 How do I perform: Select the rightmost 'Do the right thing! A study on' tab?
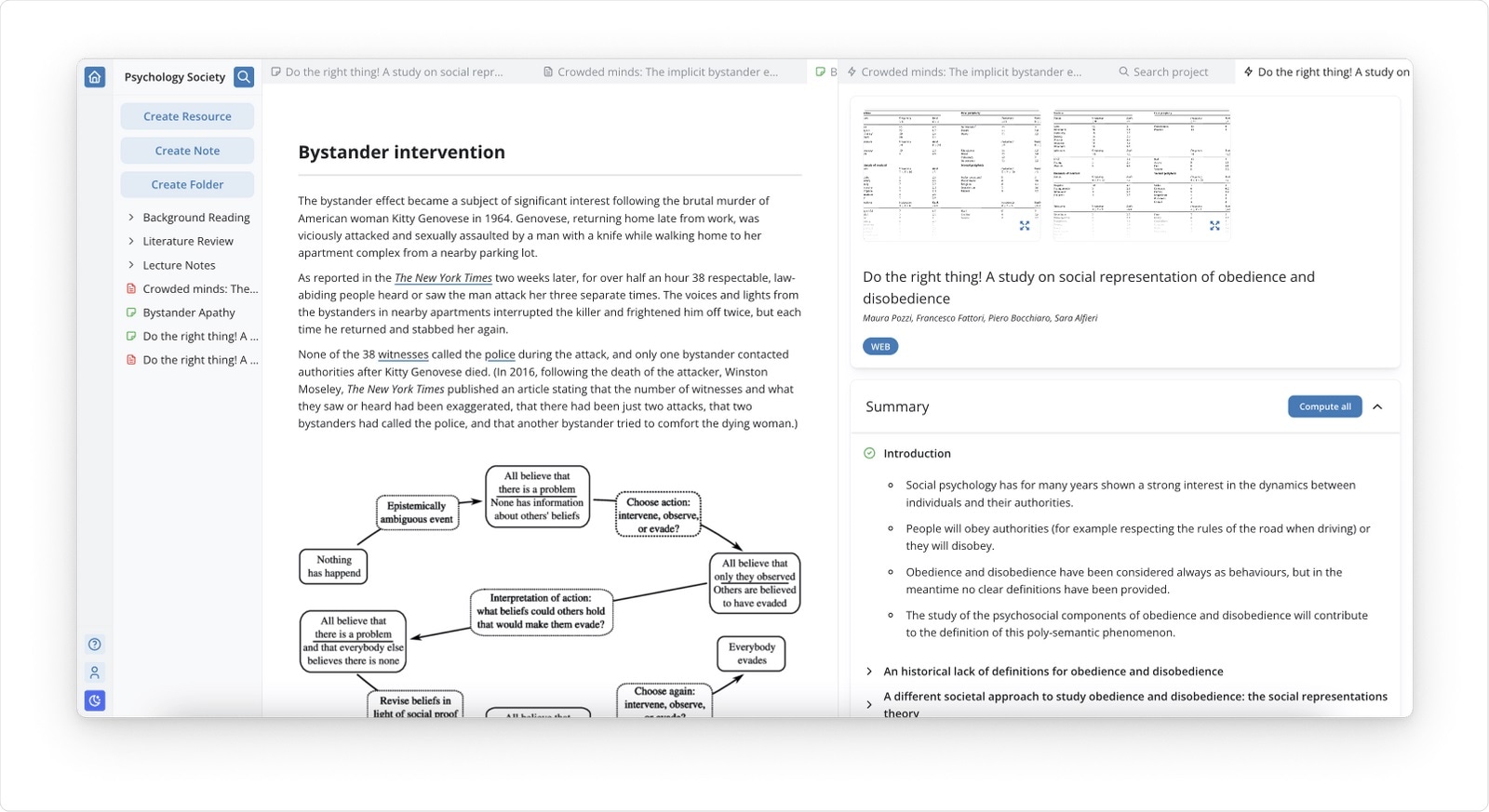pyautogui.click(x=1326, y=72)
